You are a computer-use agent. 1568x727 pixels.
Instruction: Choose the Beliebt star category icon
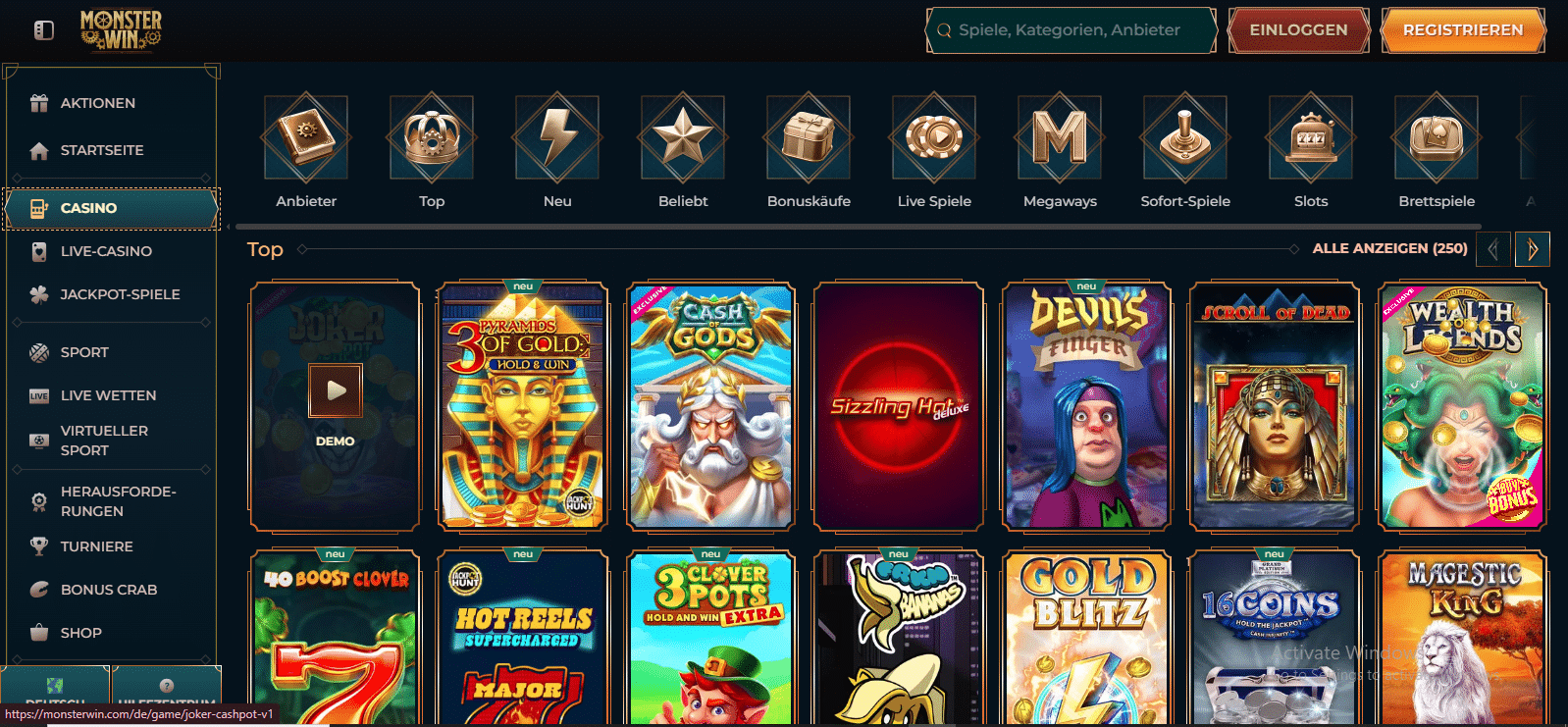click(x=683, y=138)
